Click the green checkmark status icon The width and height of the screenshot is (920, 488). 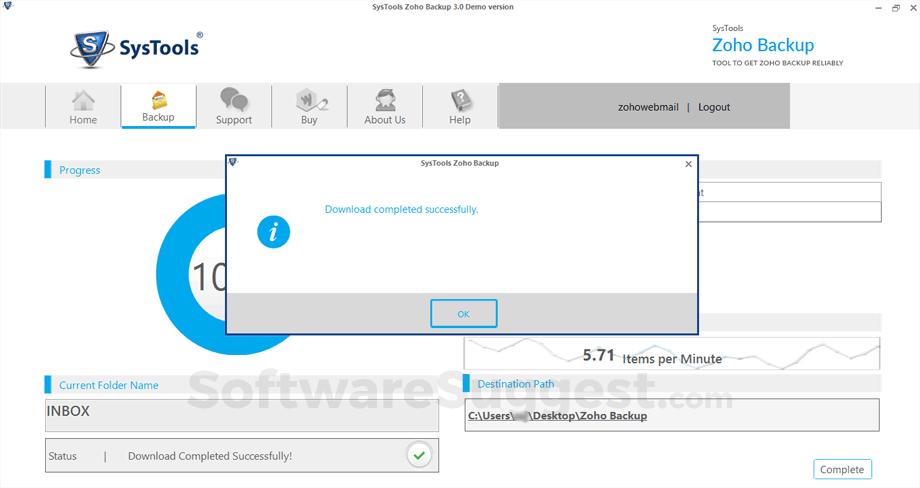click(419, 455)
